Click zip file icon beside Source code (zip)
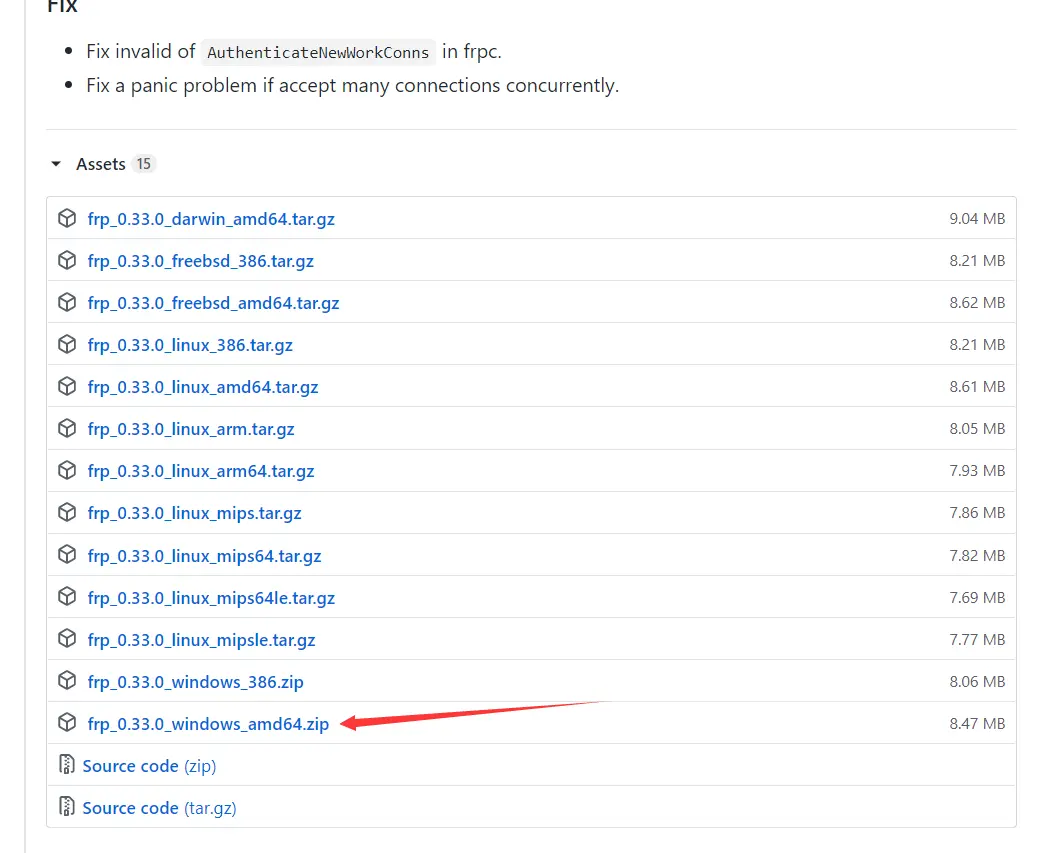Image resolution: width=1051 pixels, height=853 pixels. pos(66,765)
